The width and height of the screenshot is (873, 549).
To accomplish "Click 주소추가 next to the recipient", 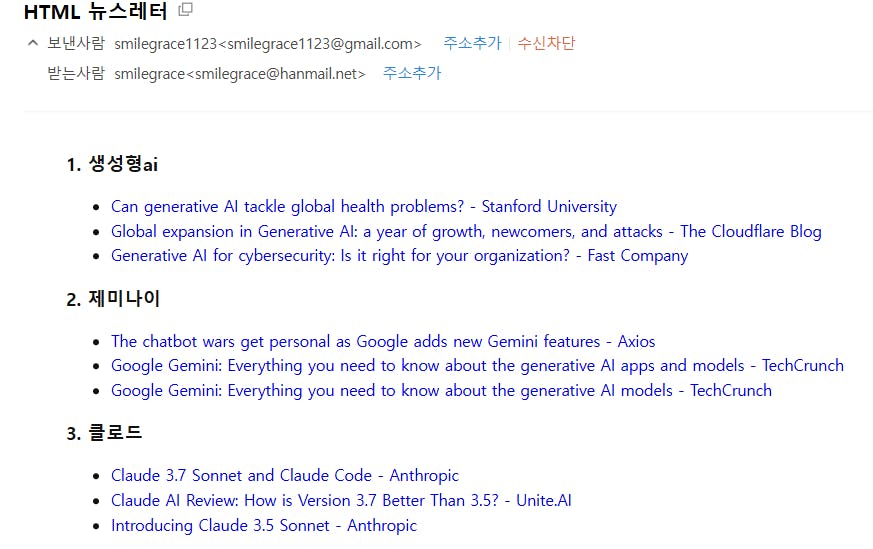I will (x=412, y=74).
